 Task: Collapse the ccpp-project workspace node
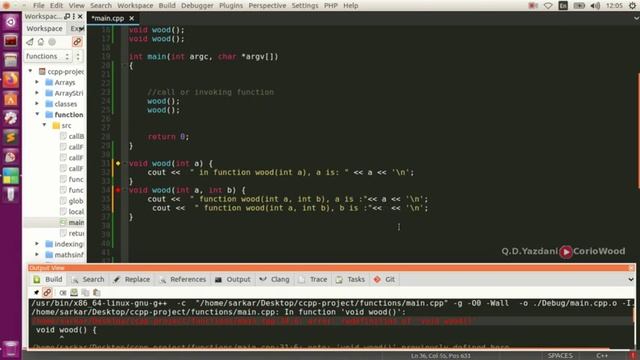(30, 71)
